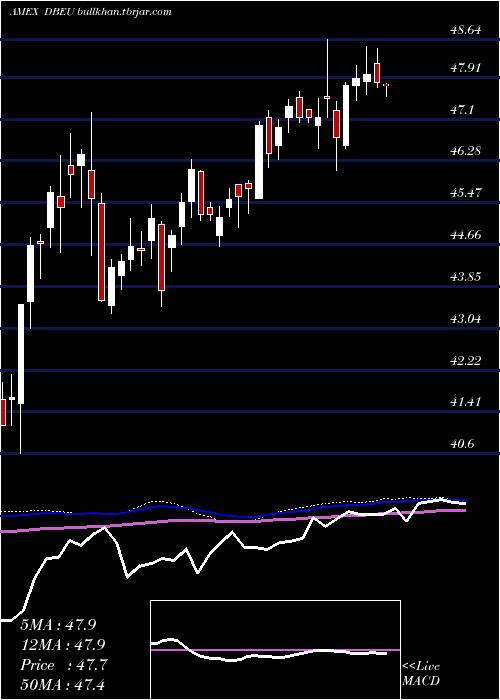Viewport: 500px width, 700px height.
Task: Select the 43.85 price level label
Action: [x=465, y=277]
